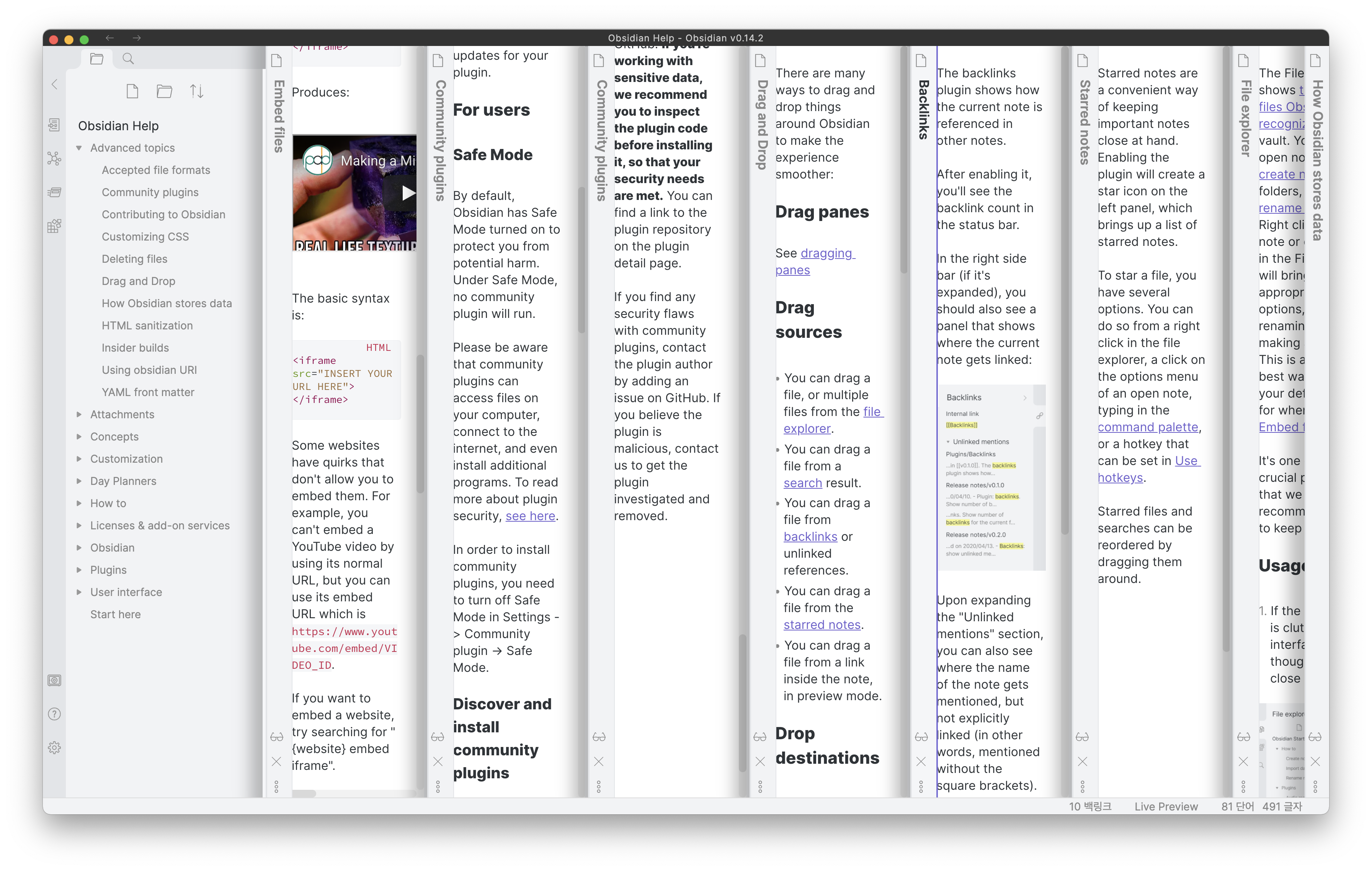
Task: Switch Live Preview mode in status bar
Action: (x=1165, y=806)
